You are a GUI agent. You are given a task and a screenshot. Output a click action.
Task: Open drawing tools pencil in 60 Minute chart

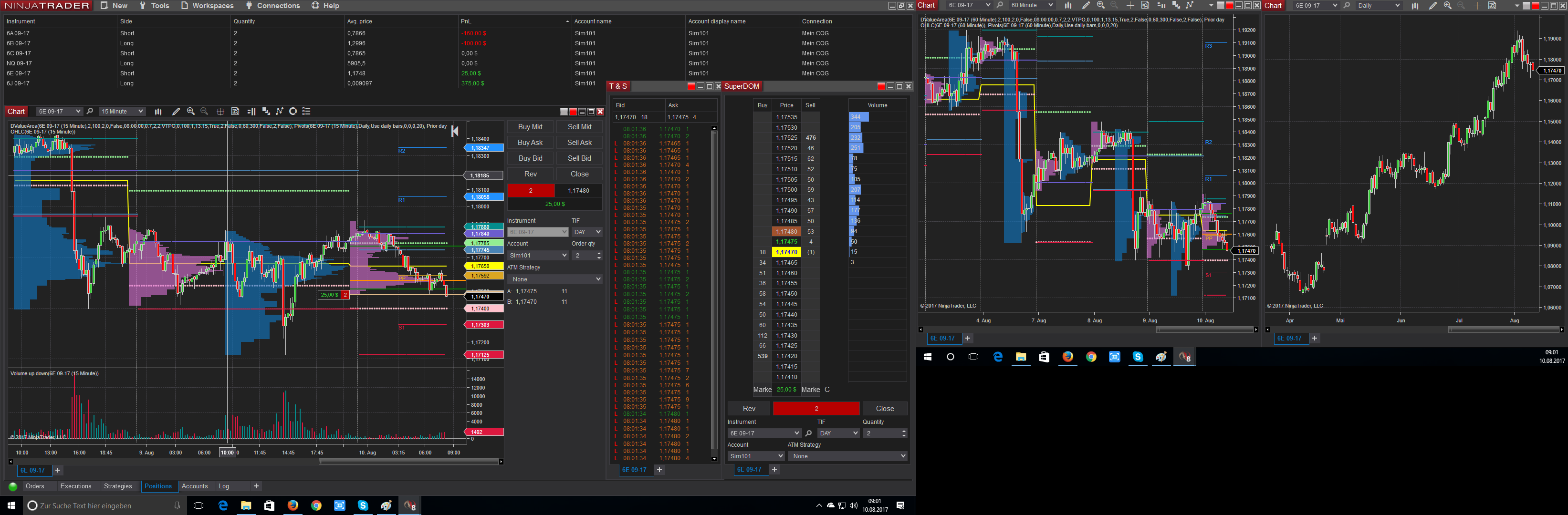coord(1085,5)
